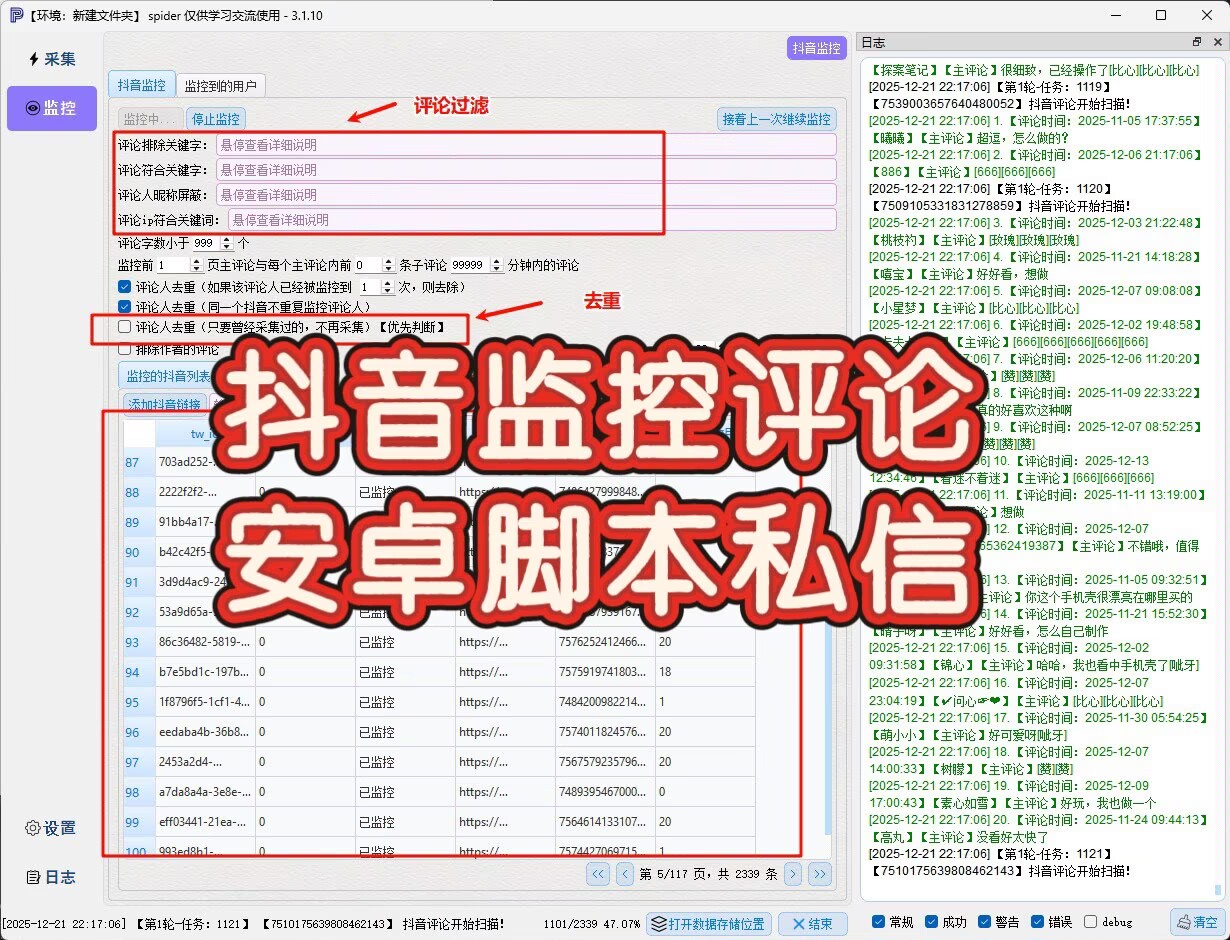Click the count 18 in row 94
The width and height of the screenshot is (1230, 940).
(705, 673)
